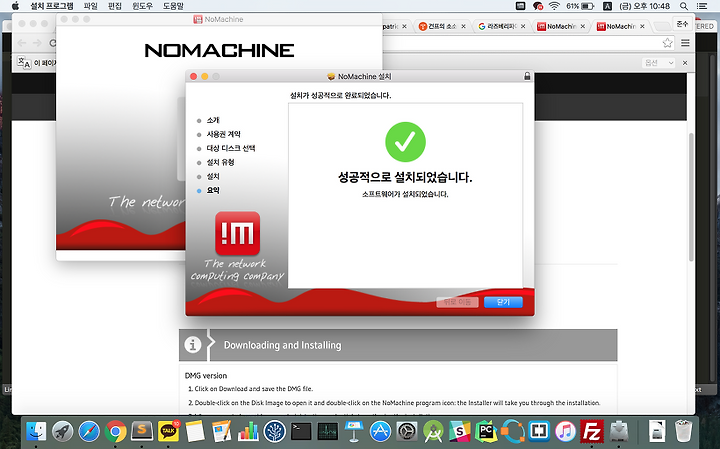The width and height of the screenshot is (720, 449).
Task: Open the Chrome hamburger menu
Action: click(x=685, y=43)
